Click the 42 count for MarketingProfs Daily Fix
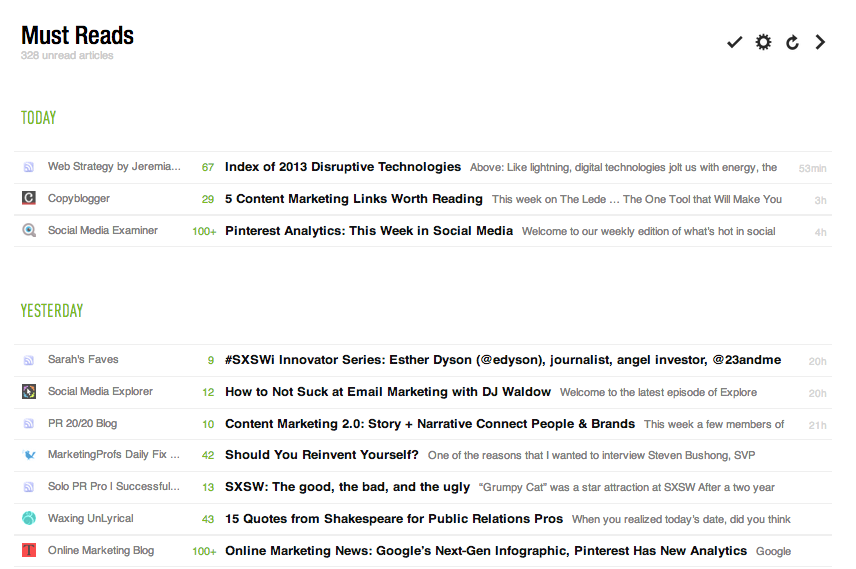The image size is (856, 569). tap(208, 455)
